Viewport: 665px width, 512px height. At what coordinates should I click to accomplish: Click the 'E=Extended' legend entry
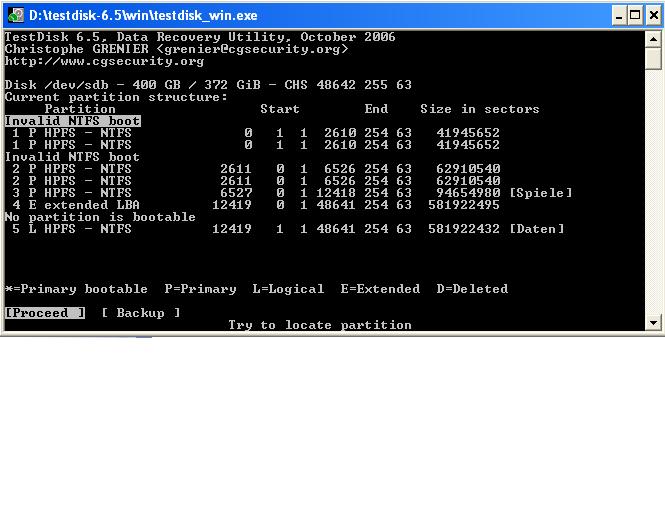[x=380, y=289]
